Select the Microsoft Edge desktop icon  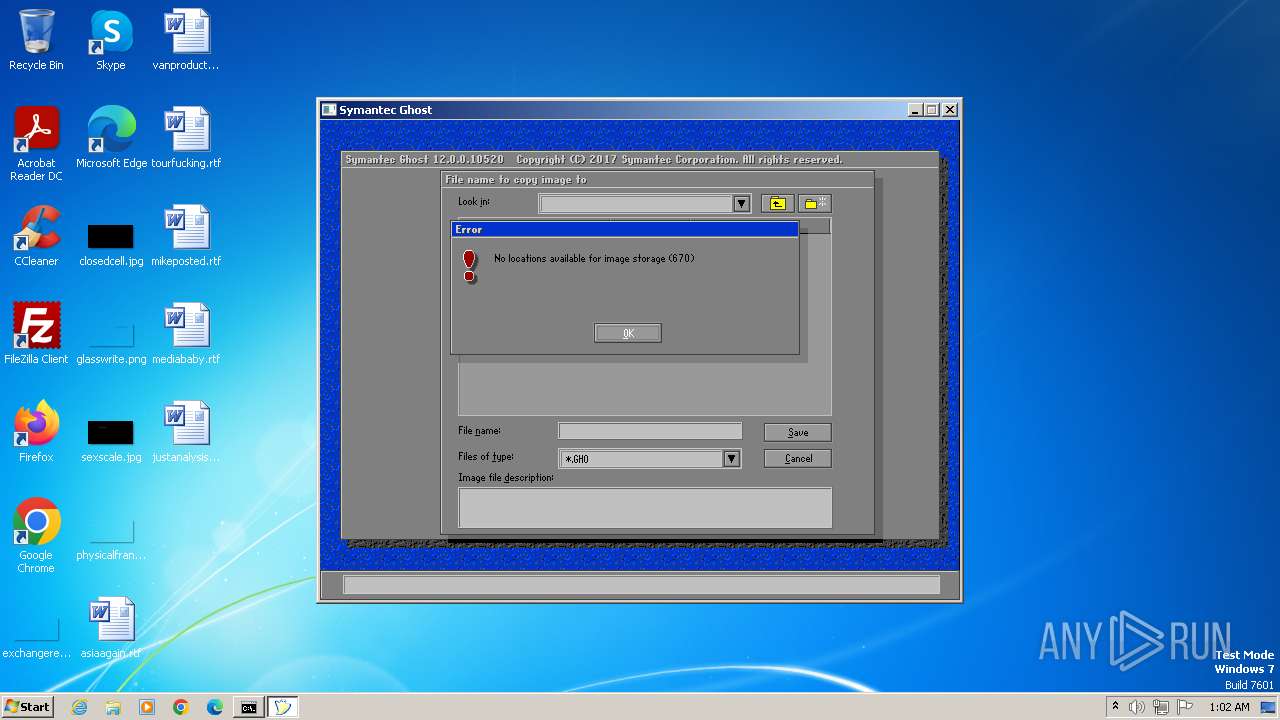pos(111,138)
